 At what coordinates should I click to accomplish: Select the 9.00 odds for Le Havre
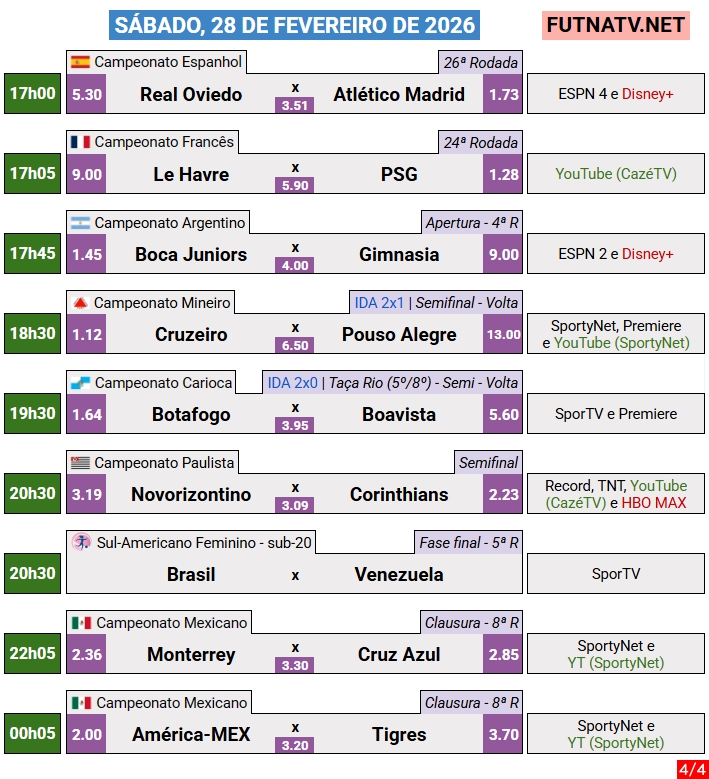pyautogui.click(x=87, y=174)
